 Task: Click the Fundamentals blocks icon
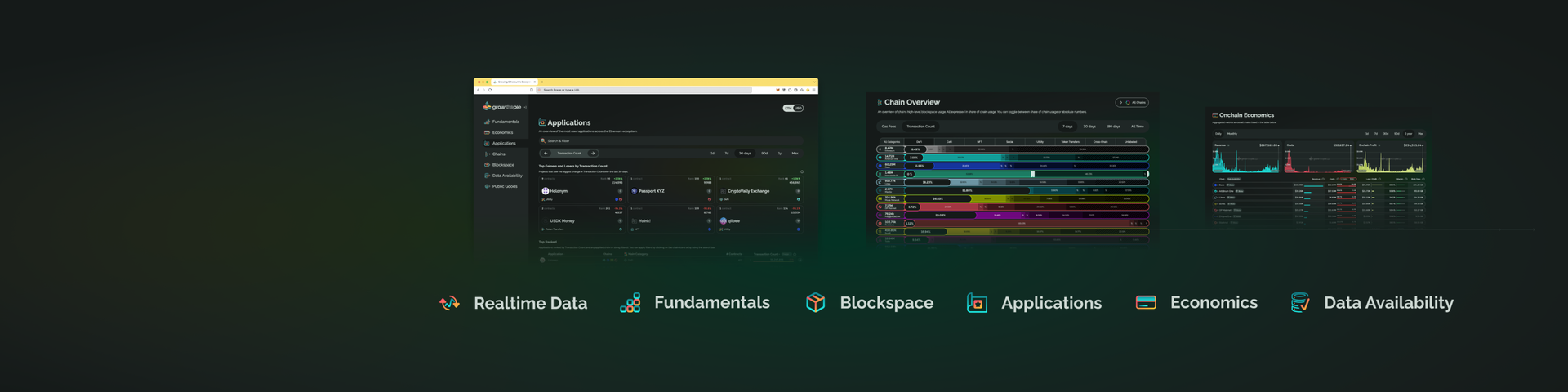pos(630,303)
